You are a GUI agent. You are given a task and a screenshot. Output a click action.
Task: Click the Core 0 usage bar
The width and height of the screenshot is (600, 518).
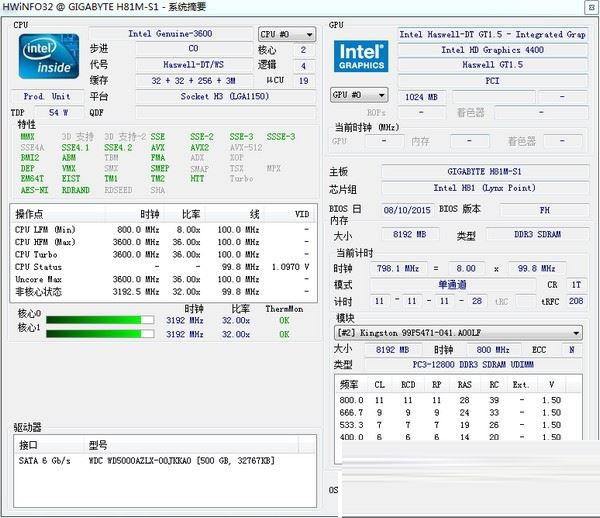coord(100,320)
